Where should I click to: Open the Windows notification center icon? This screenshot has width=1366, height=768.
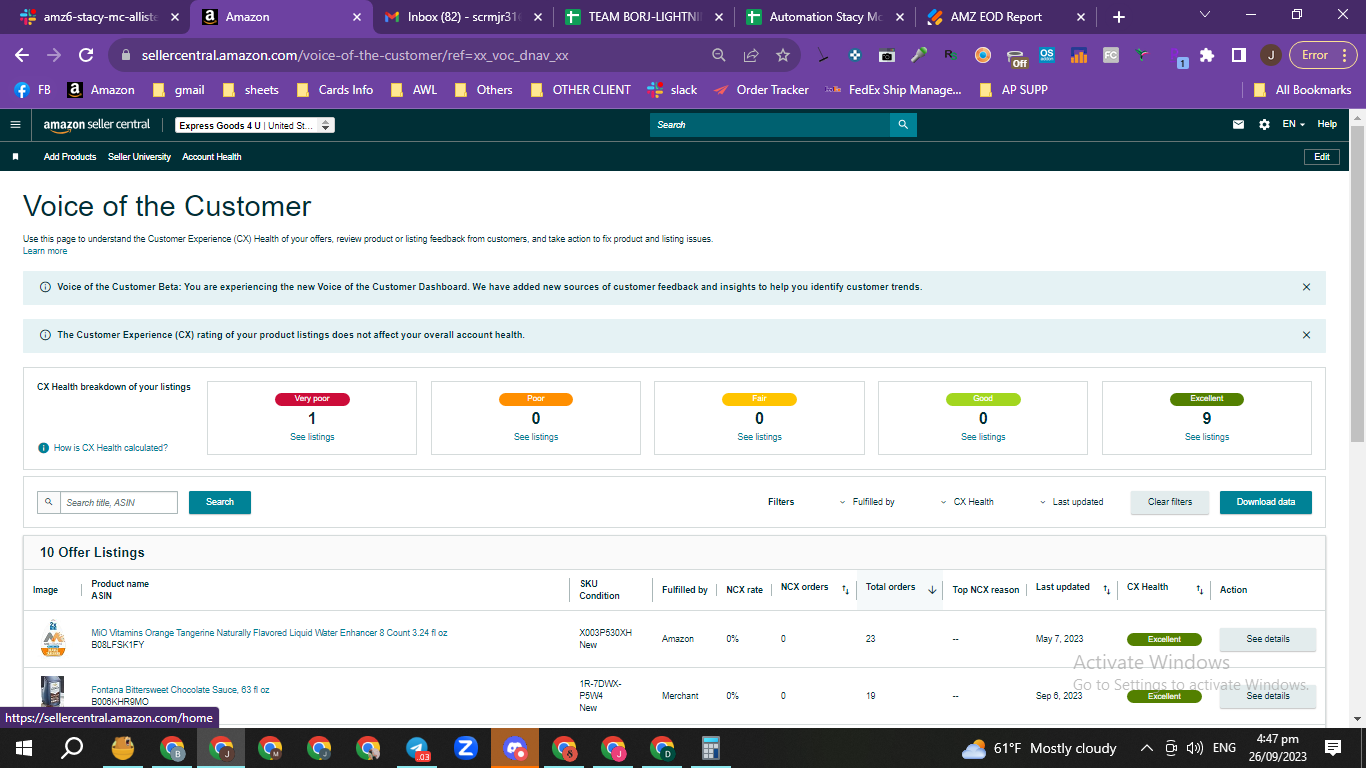pyautogui.click(x=1332, y=747)
